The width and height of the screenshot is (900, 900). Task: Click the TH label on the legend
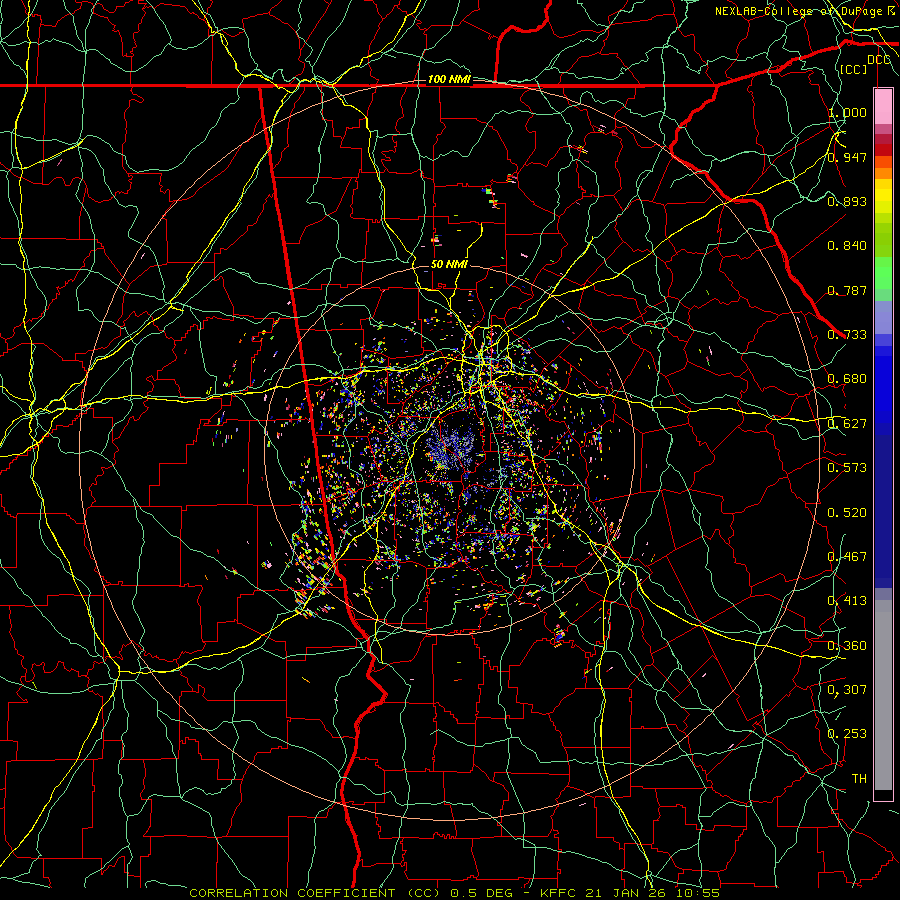point(859,779)
